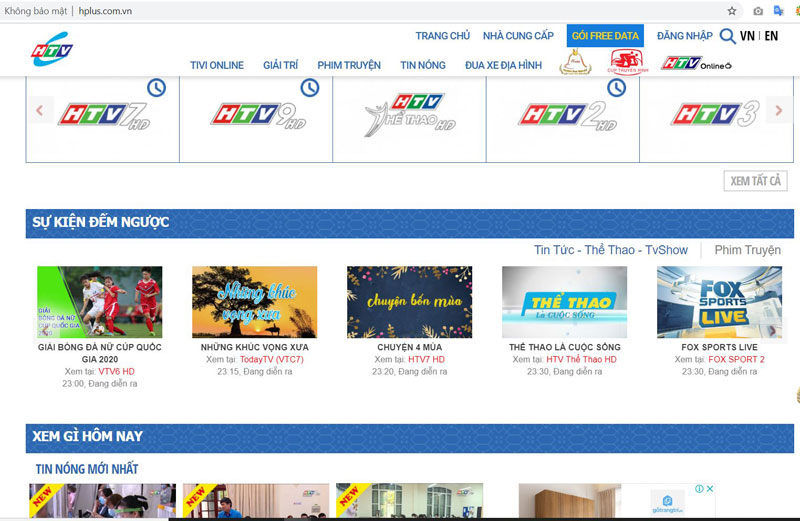Click the GÓI FREE DATA button
The width and height of the screenshot is (800, 521).
(x=605, y=36)
